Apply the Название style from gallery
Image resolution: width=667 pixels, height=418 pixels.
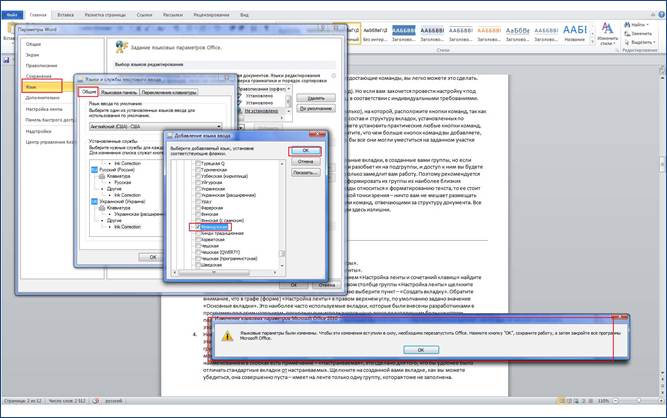pos(575,34)
